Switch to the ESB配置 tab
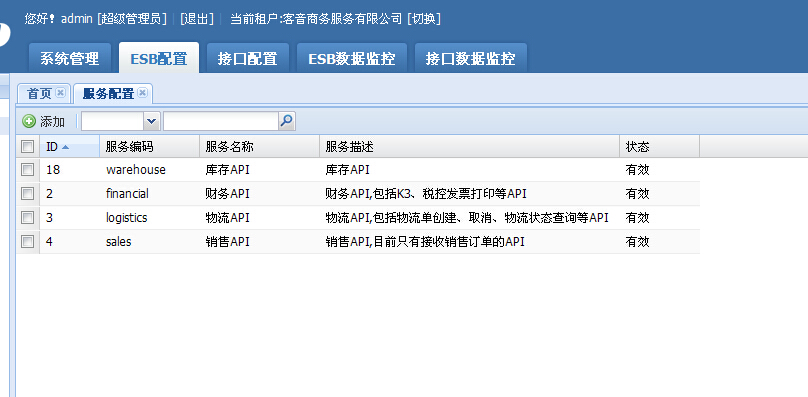808x397 pixels. point(159,58)
